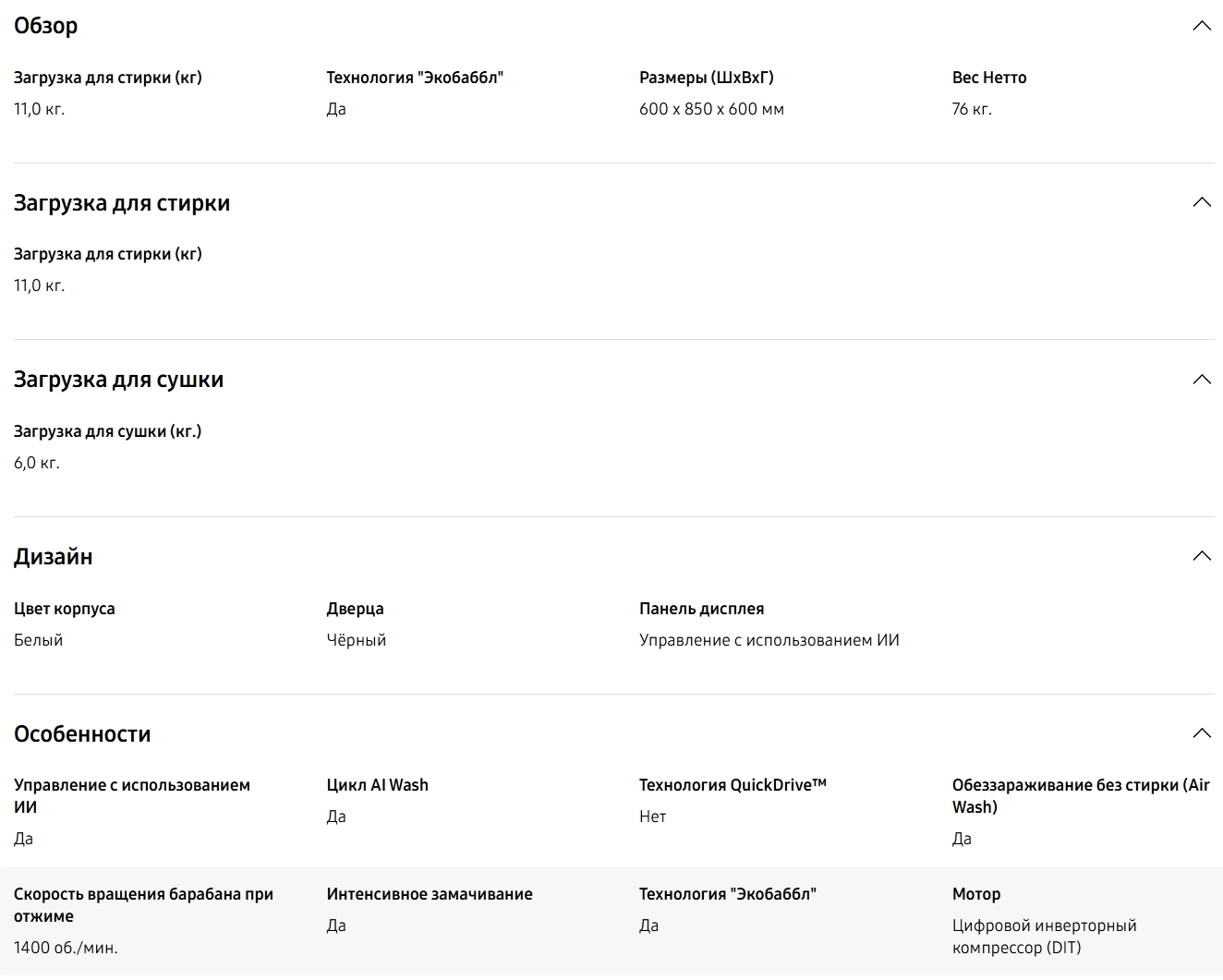Click the Обеззараживание без стирки (Air Wash) label
The image size is (1223, 980).
point(1080,795)
